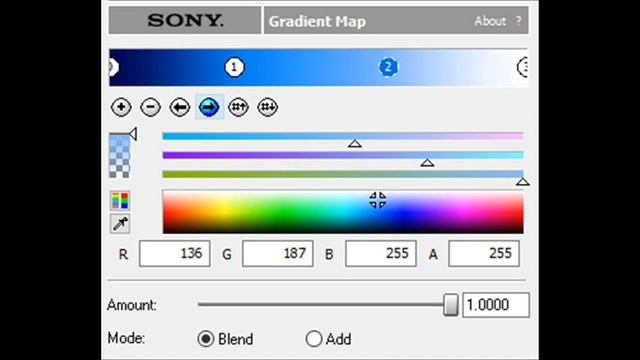
Task: Click the SONY logo banner
Action: 185,20
